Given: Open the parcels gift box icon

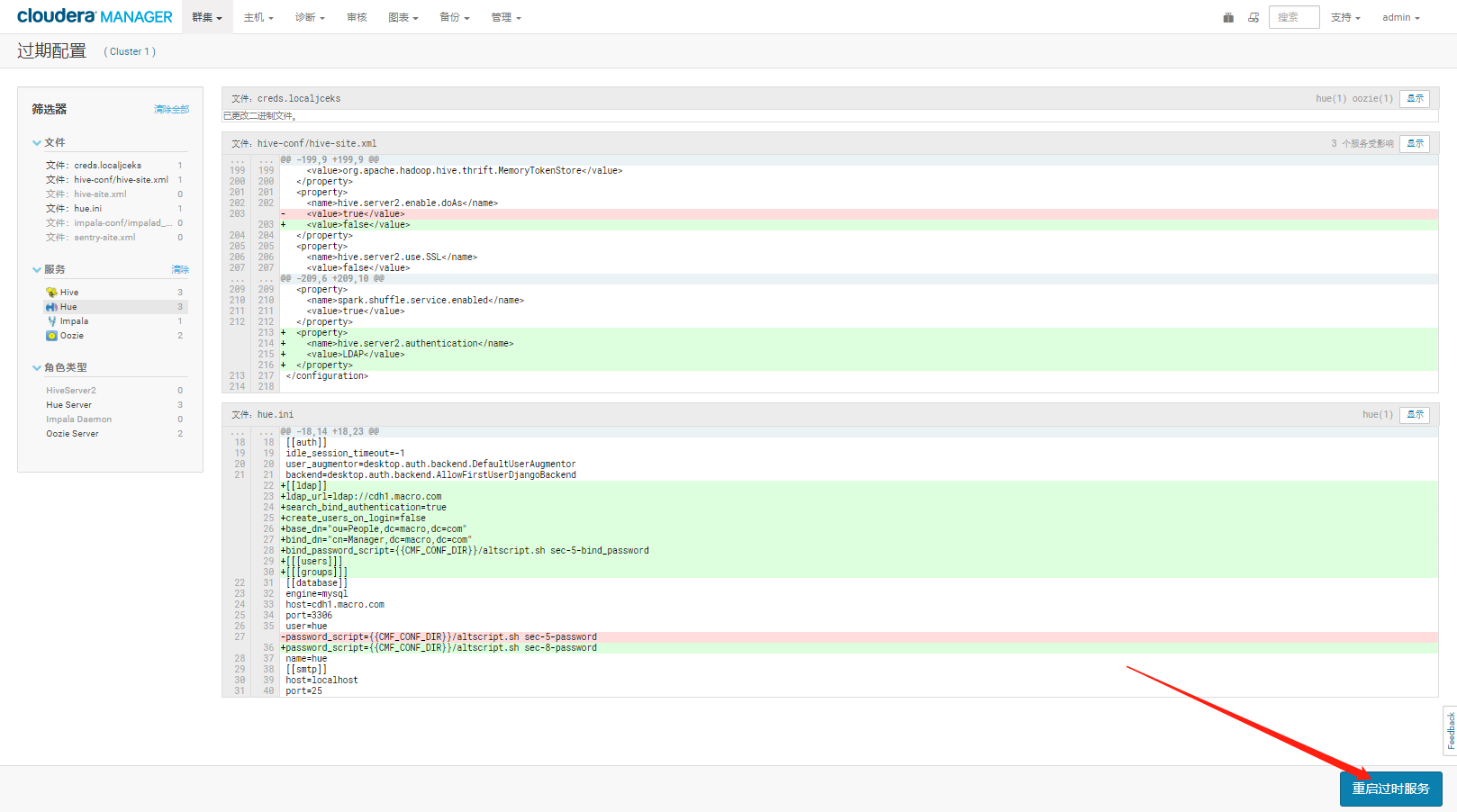Looking at the screenshot, I should pyautogui.click(x=1228, y=17).
